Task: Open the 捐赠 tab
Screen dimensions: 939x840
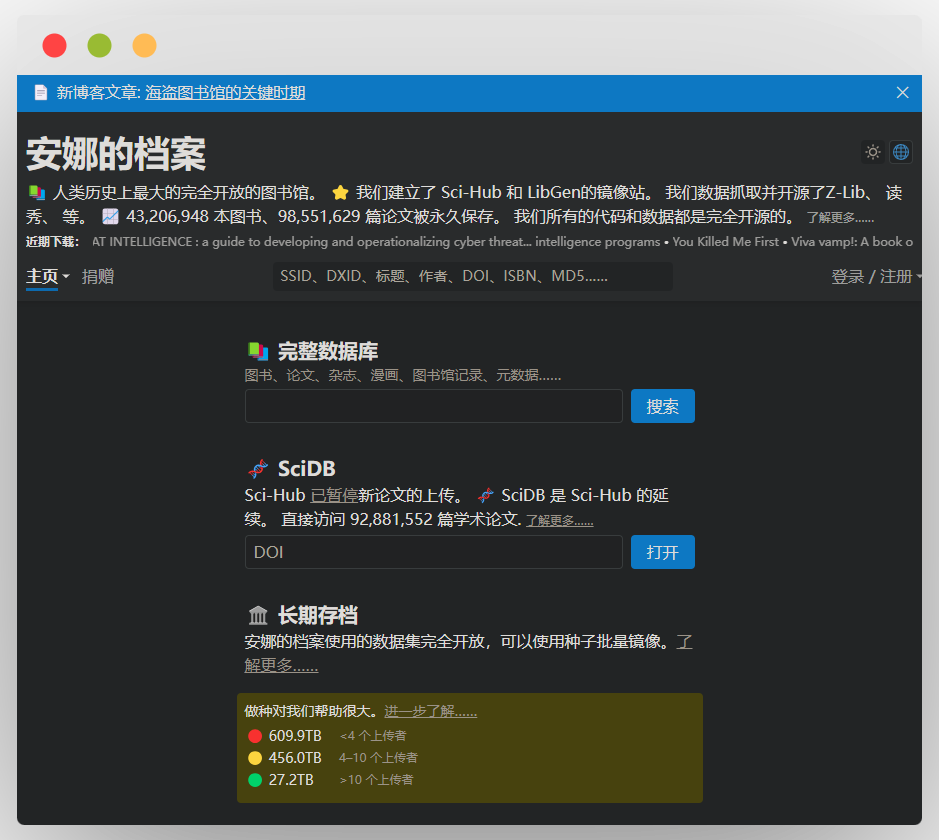Action: click(98, 276)
